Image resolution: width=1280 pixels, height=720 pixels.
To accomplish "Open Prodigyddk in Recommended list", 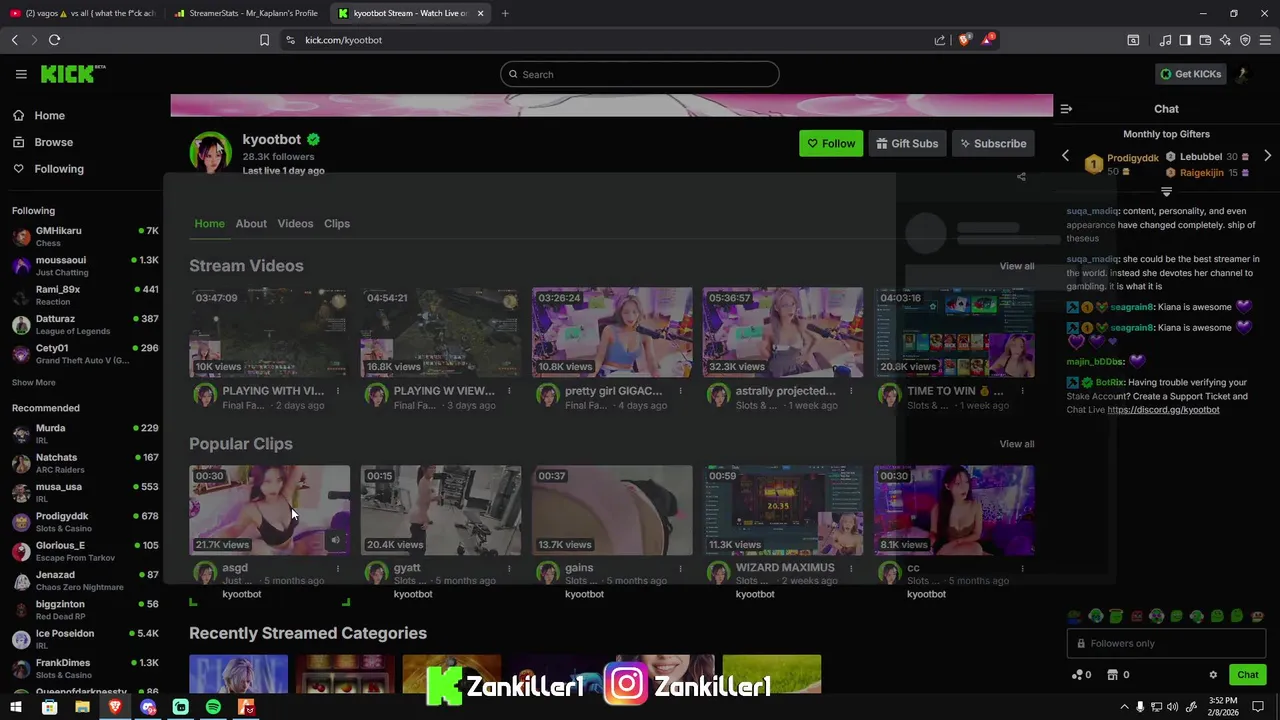I will pos(85,522).
